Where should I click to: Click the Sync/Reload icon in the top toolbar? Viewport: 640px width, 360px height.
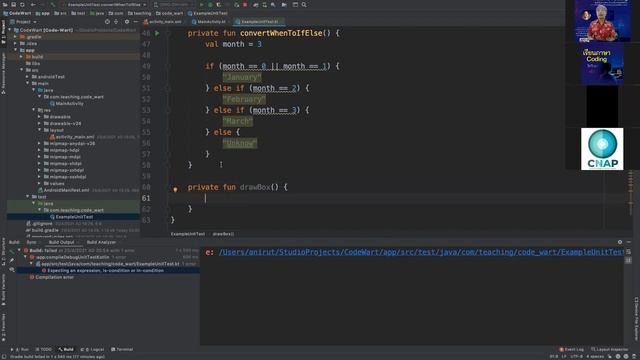coord(22,4)
